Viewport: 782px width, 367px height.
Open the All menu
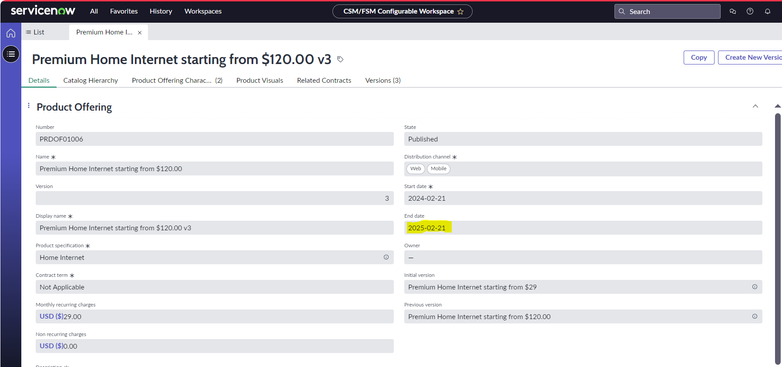point(94,11)
